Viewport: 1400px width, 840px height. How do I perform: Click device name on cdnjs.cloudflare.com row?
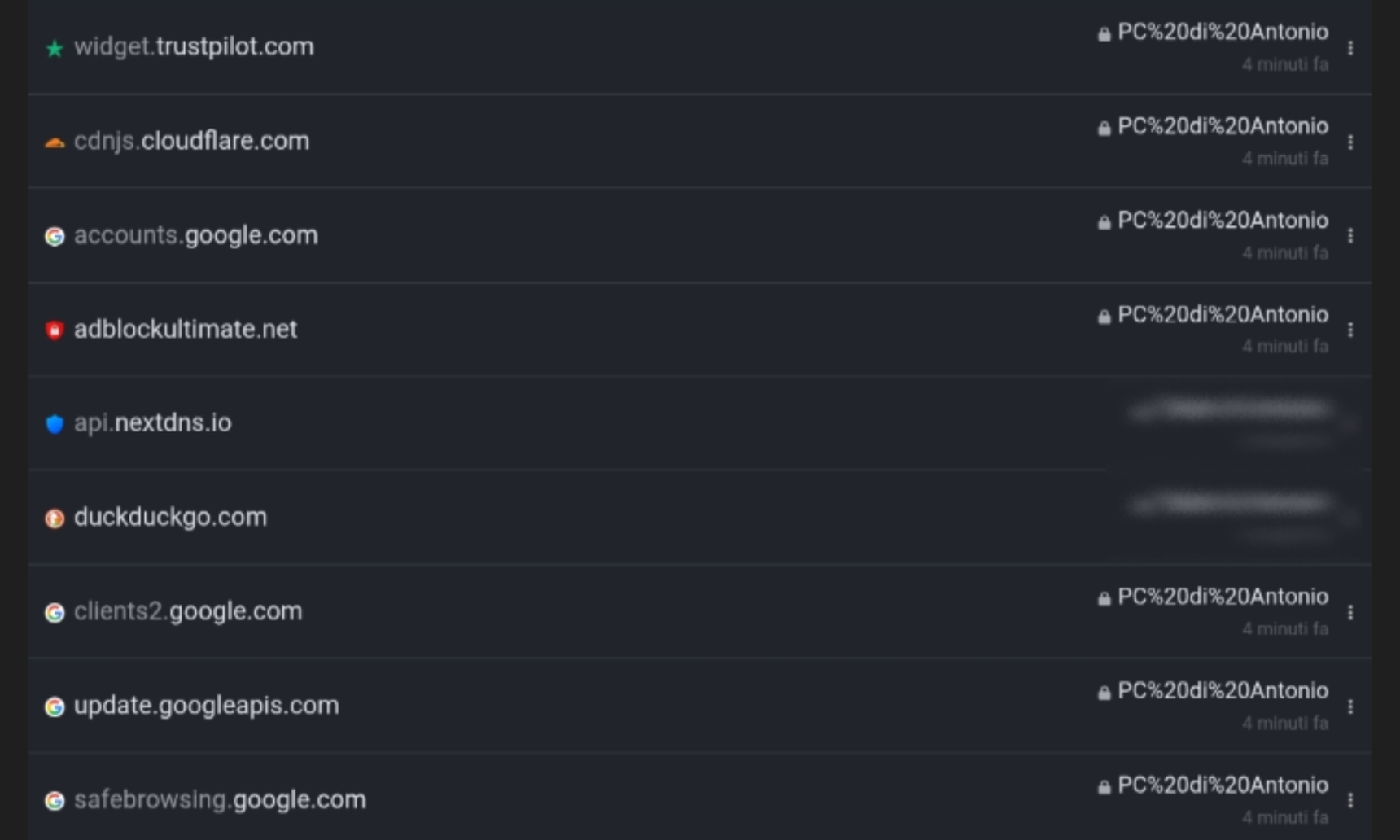1223,126
